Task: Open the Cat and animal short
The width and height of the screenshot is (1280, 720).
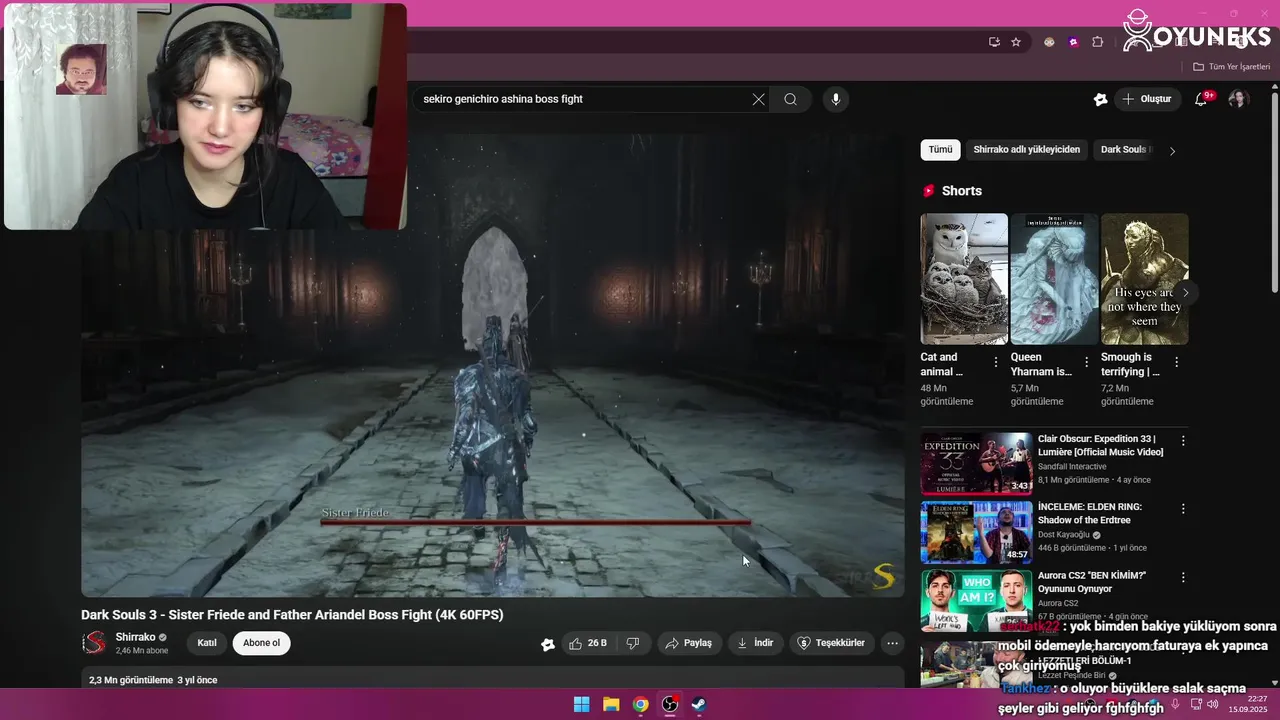Action: [964, 279]
